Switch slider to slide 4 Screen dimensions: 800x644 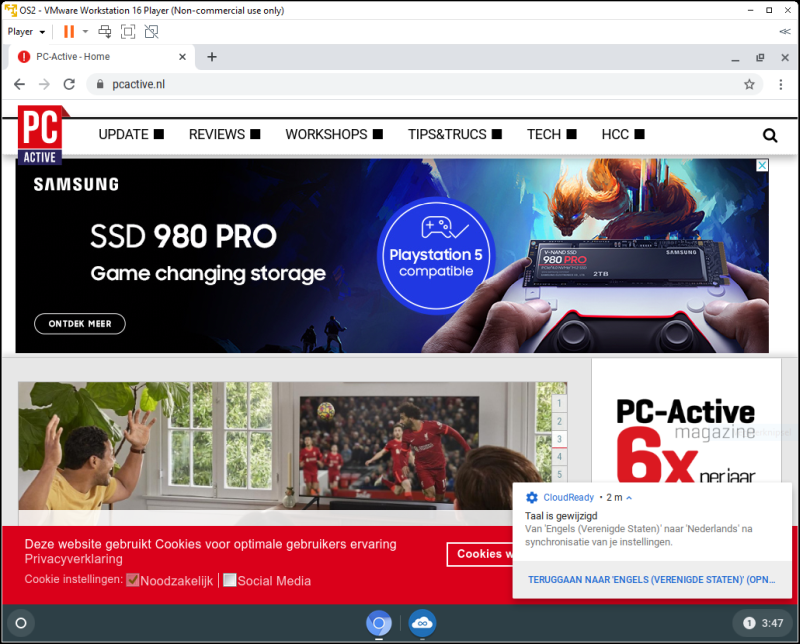[x=559, y=457]
